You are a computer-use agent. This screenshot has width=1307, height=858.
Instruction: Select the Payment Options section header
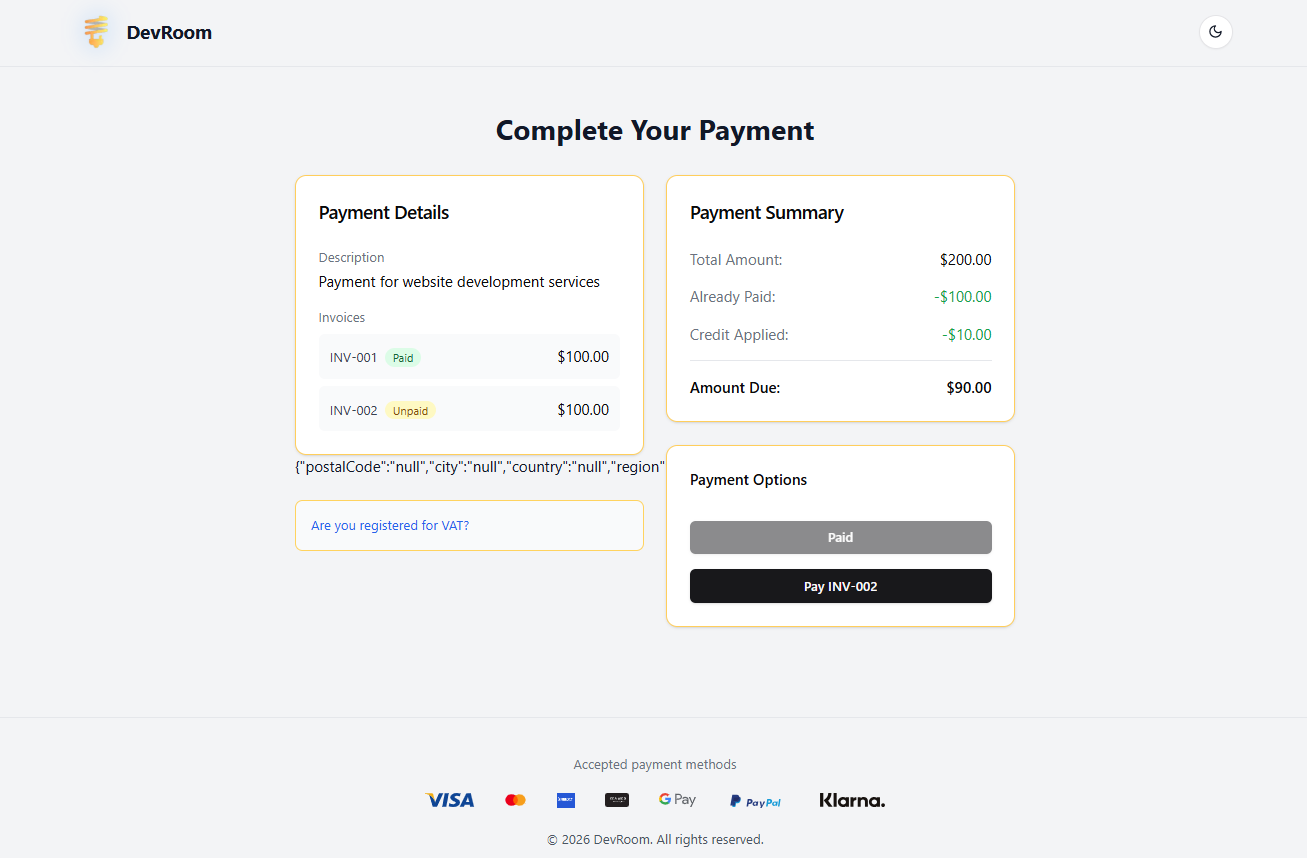coord(748,480)
